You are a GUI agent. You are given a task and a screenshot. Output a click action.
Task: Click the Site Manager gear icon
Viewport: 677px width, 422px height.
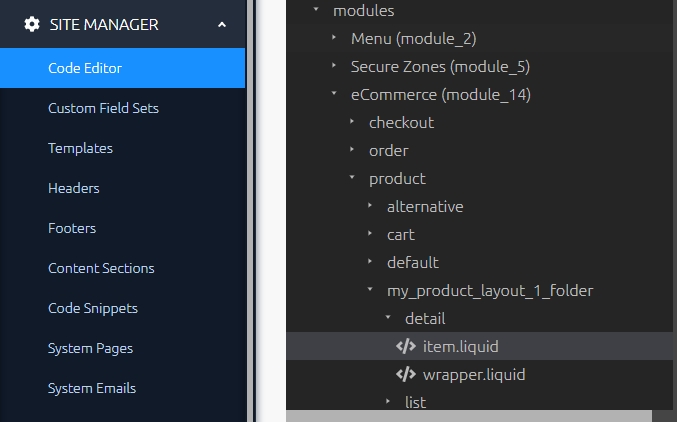[32, 25]
